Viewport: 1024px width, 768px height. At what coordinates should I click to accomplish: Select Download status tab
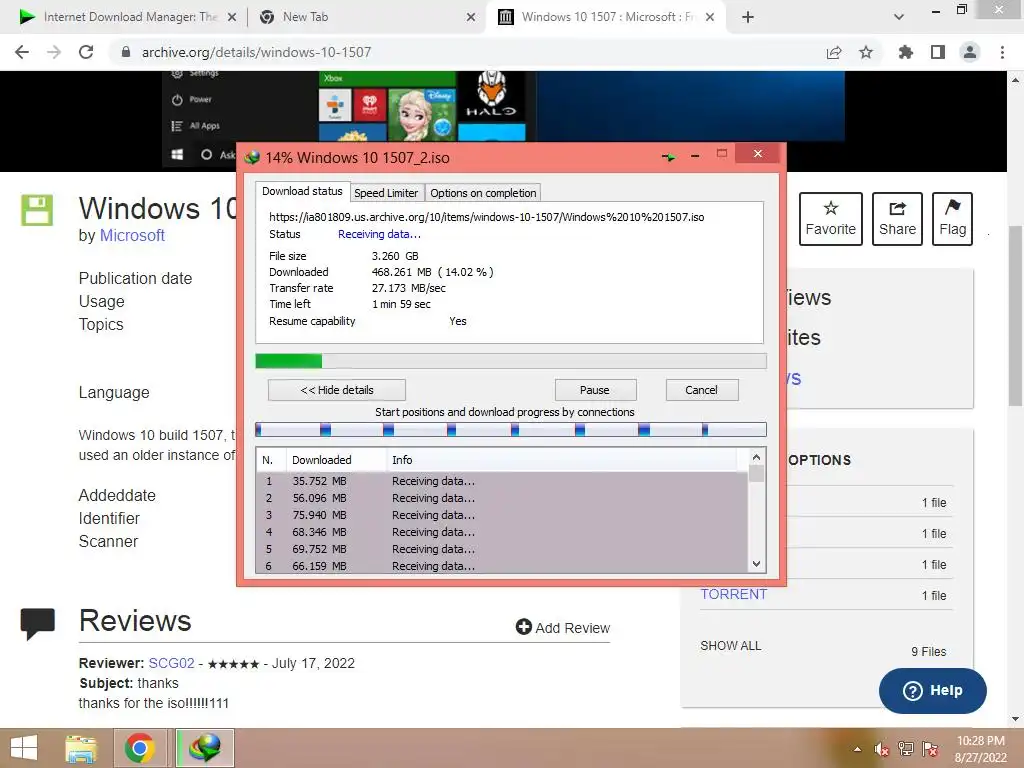click(302, 191)
